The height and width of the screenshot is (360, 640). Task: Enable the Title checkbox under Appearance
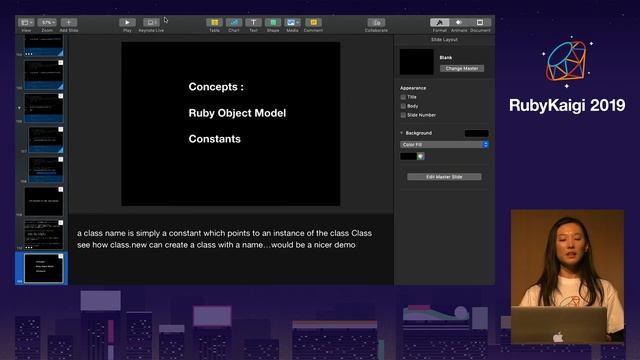(403, 97)
